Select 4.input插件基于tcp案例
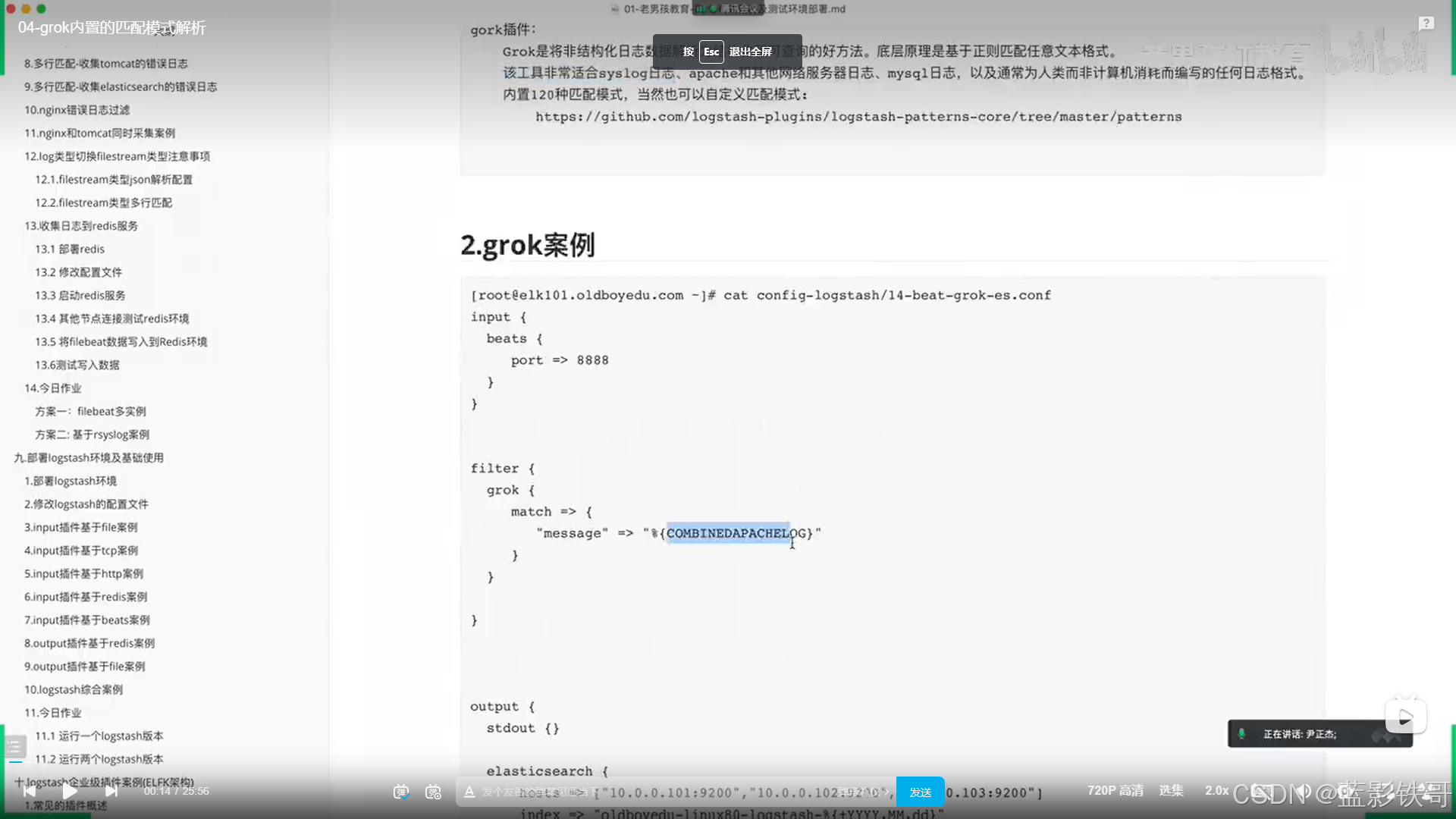The width and height of the screenshot is (1456, 819). (x=81, y=551)
